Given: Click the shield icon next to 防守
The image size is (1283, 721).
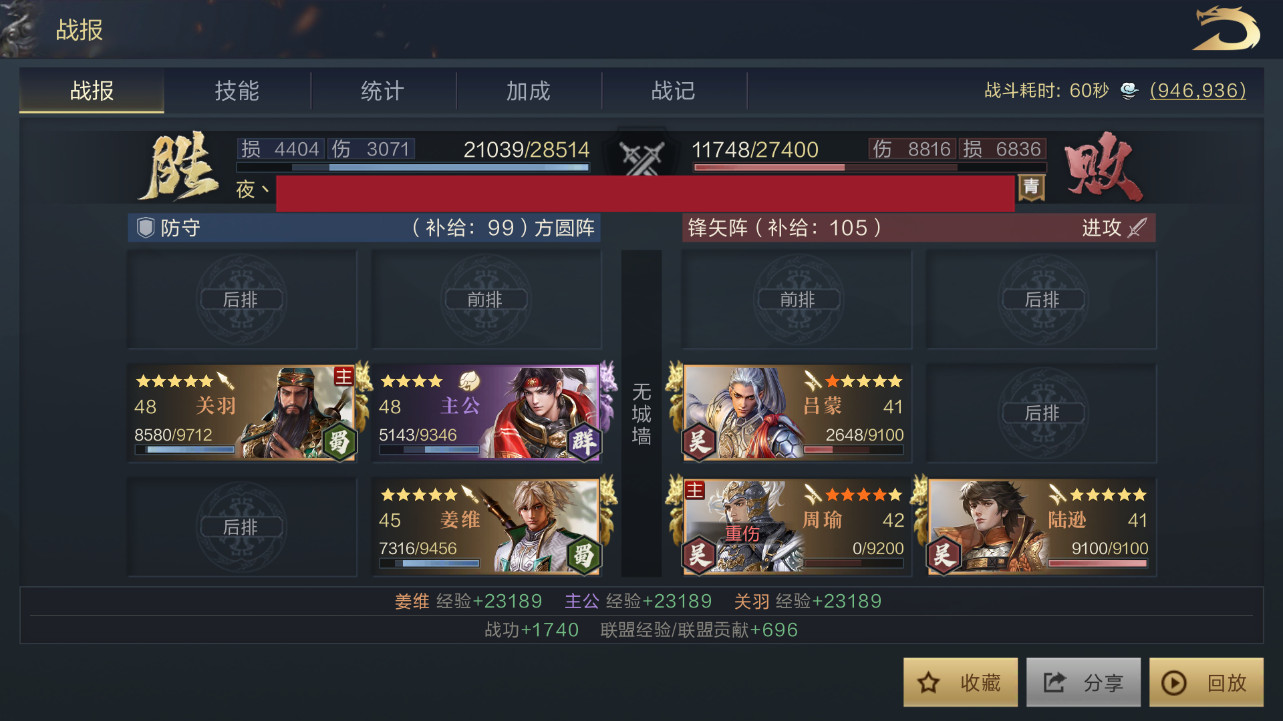Looking at the screenshot, I should 145,227.
